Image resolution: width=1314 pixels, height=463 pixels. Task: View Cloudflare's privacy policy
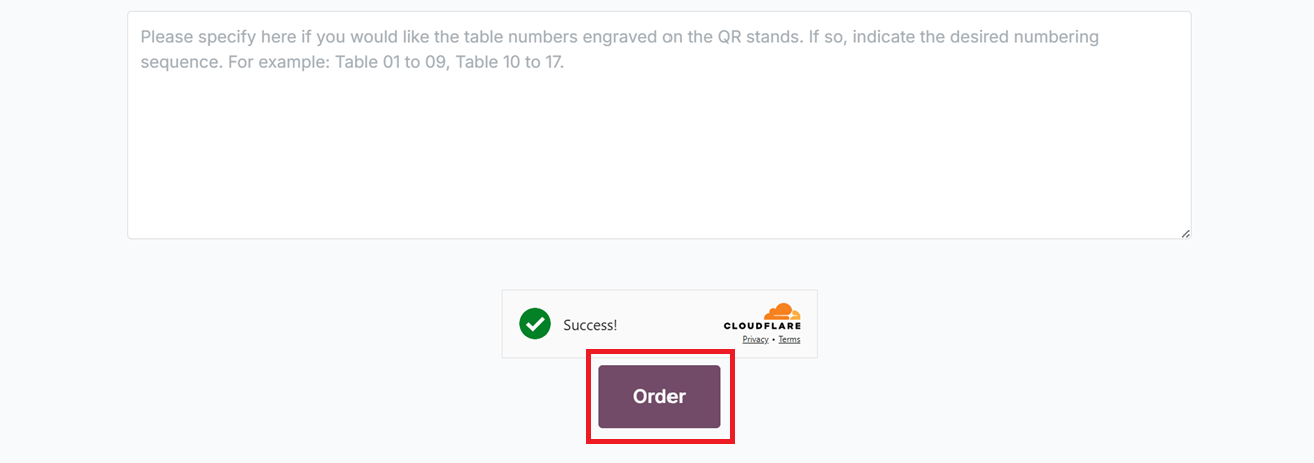click(x=755, y=340)
